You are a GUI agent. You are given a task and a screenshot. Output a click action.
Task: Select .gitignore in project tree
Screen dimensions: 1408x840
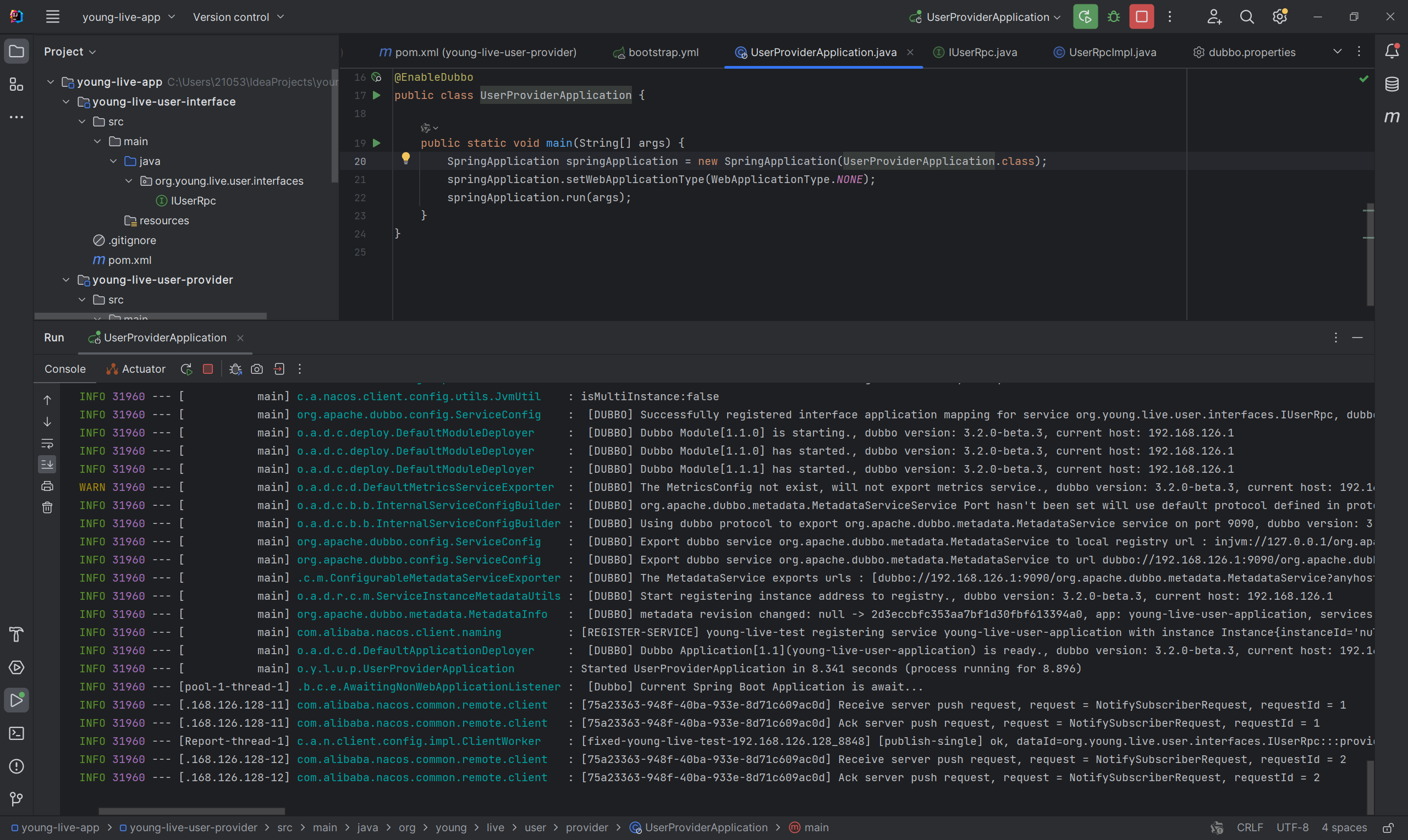[124, 241]
